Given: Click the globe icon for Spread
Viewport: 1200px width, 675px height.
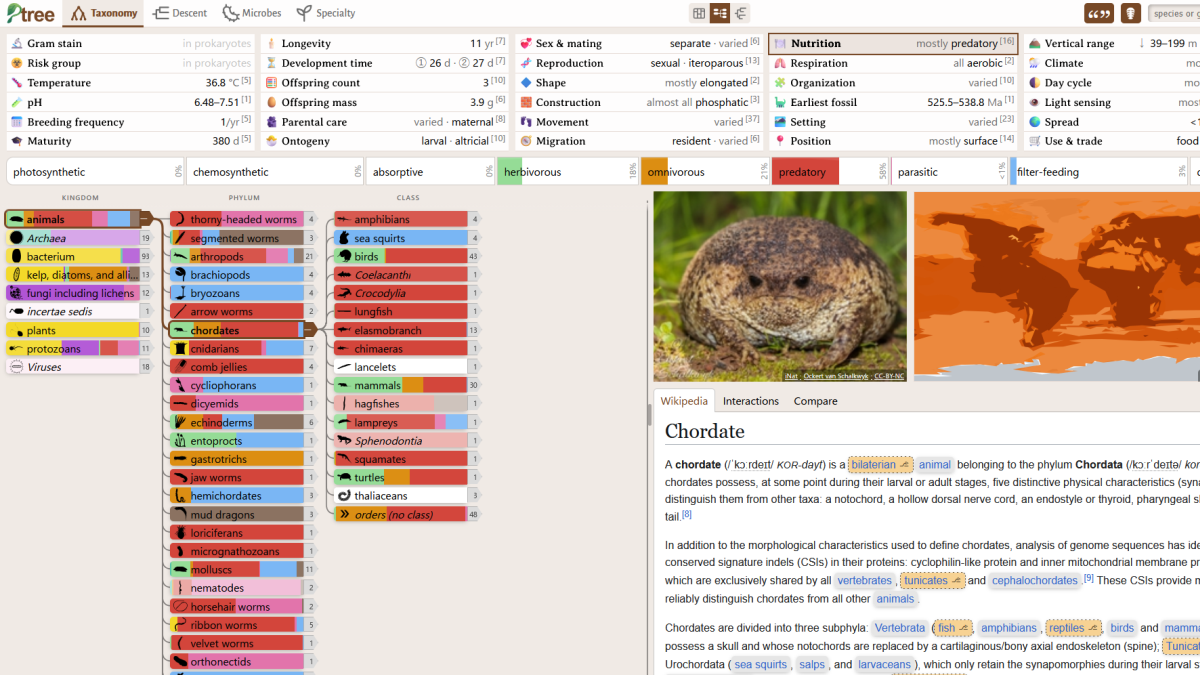Looking at the screenshot, I should [x=1035, y=122].
